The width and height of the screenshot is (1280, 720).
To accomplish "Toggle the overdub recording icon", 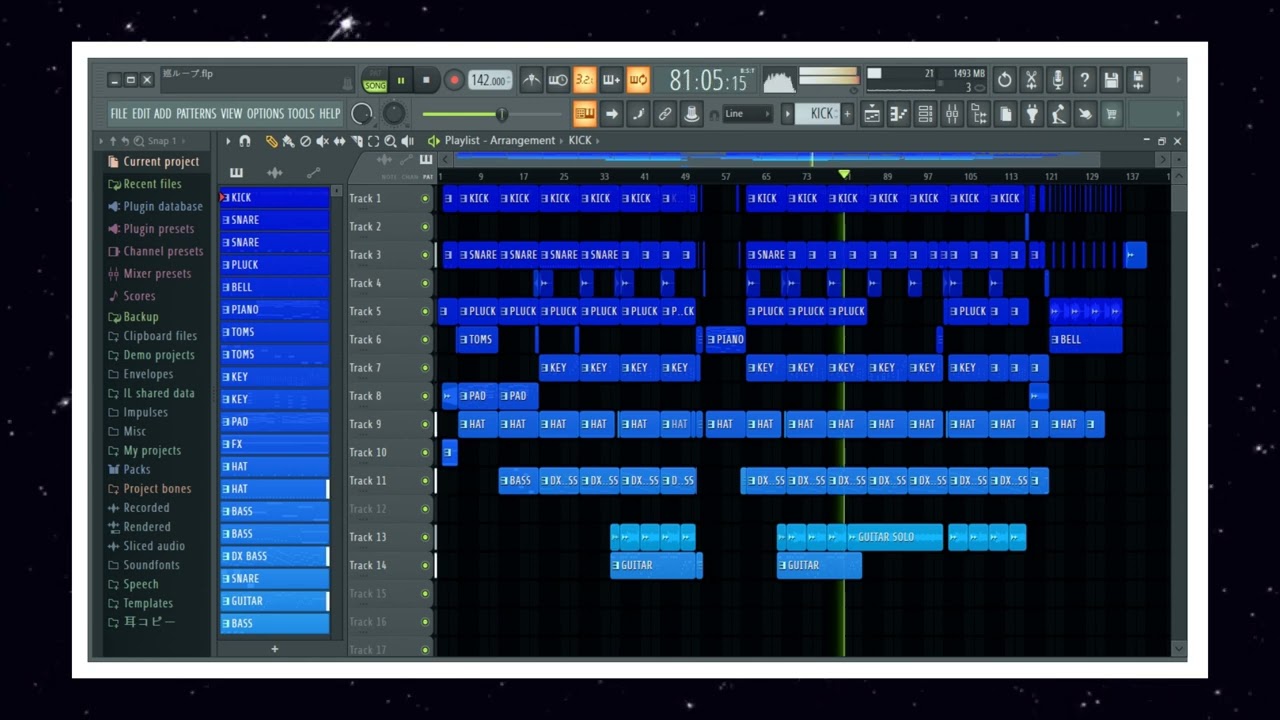I will [x=611, y=80].
